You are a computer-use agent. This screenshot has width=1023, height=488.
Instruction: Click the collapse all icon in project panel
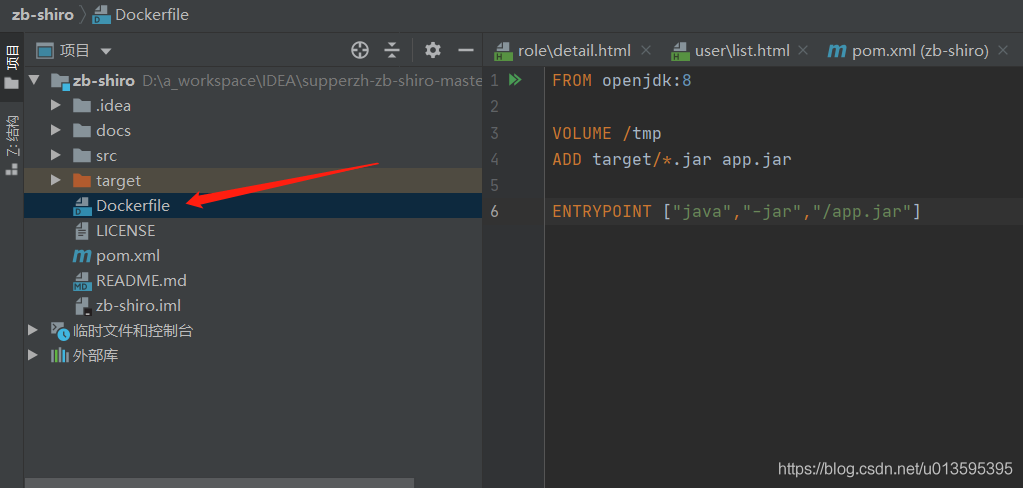[392, 50]
